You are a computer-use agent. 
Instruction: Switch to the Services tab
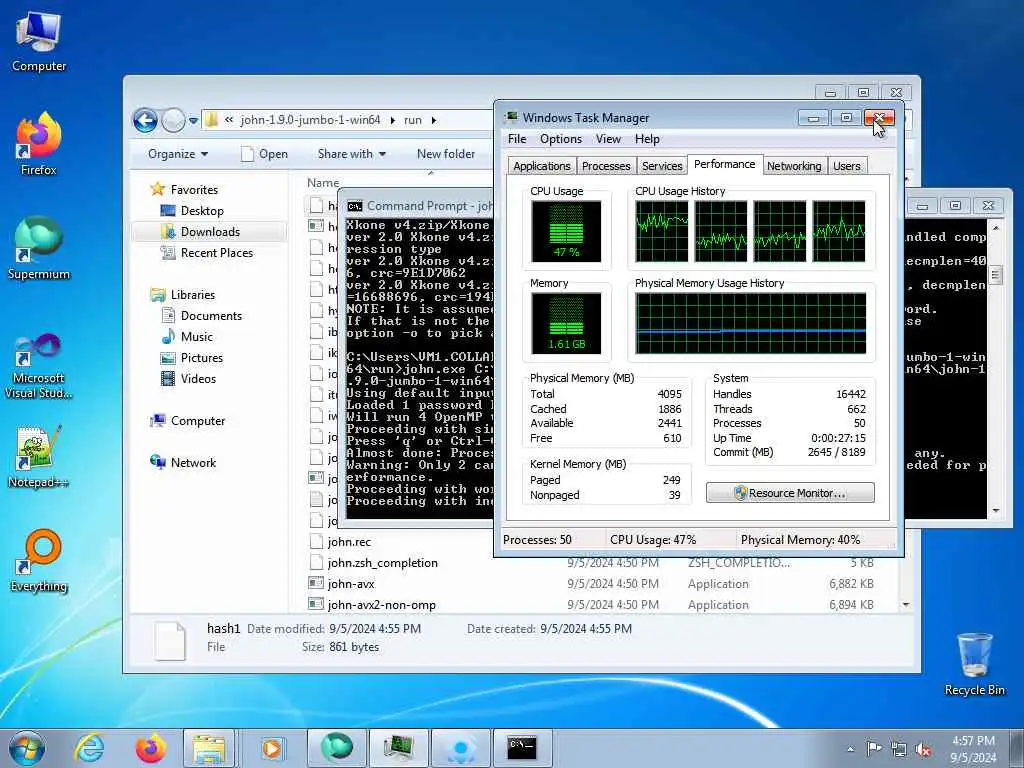[662, 166]
